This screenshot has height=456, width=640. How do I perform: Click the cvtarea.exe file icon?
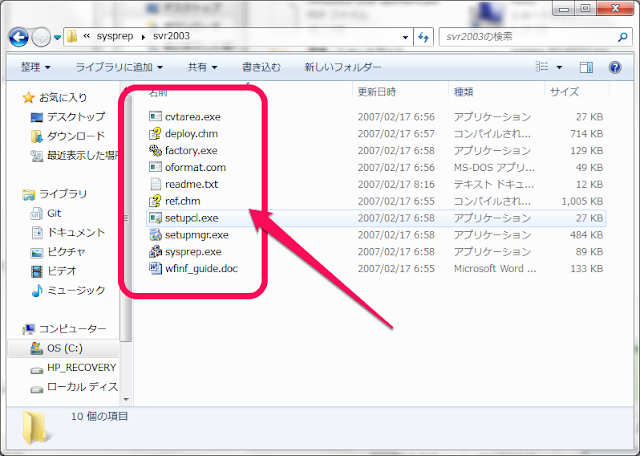[155, 116]
